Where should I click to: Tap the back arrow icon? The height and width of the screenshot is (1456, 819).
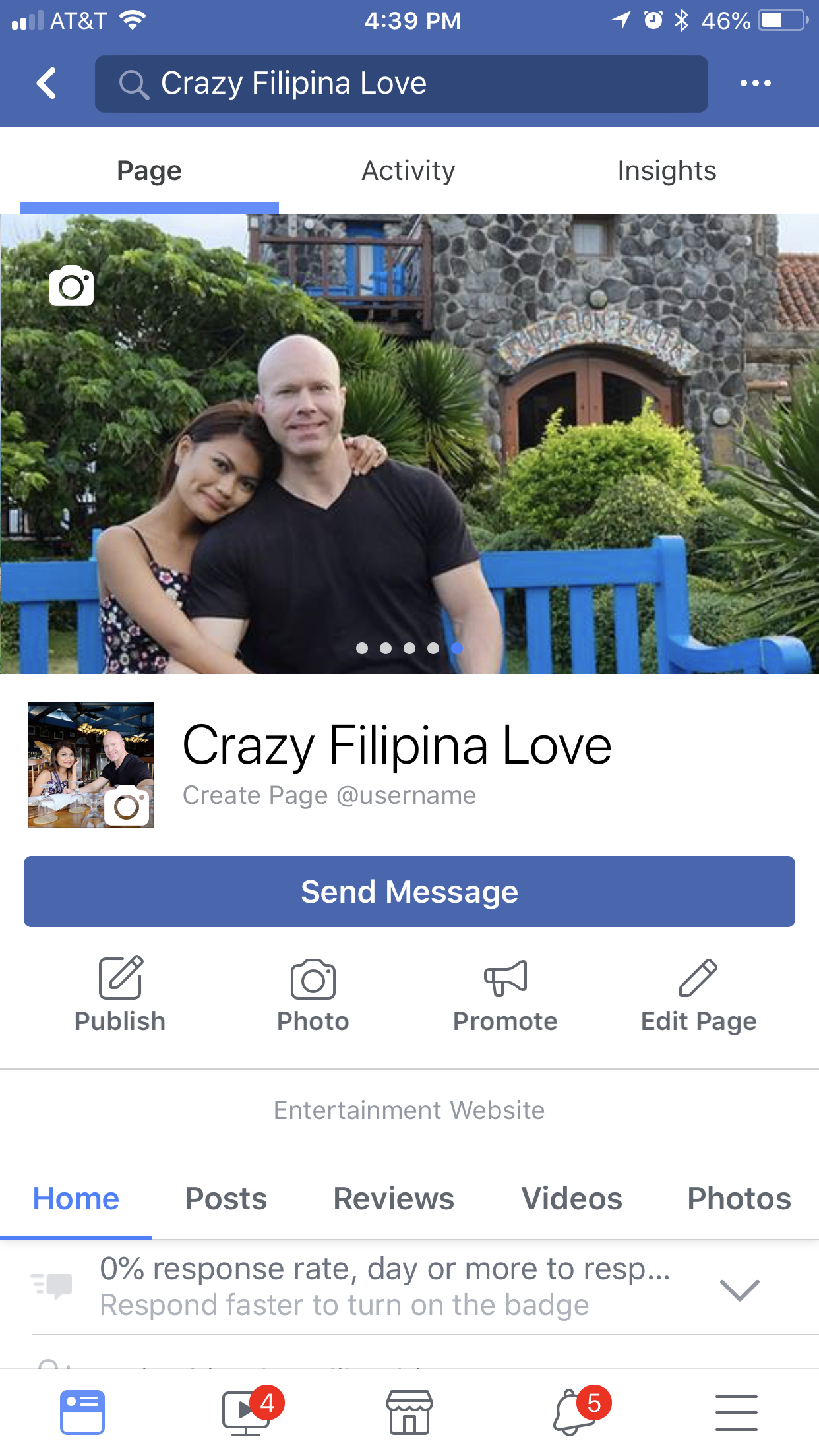tap(46, 83)
